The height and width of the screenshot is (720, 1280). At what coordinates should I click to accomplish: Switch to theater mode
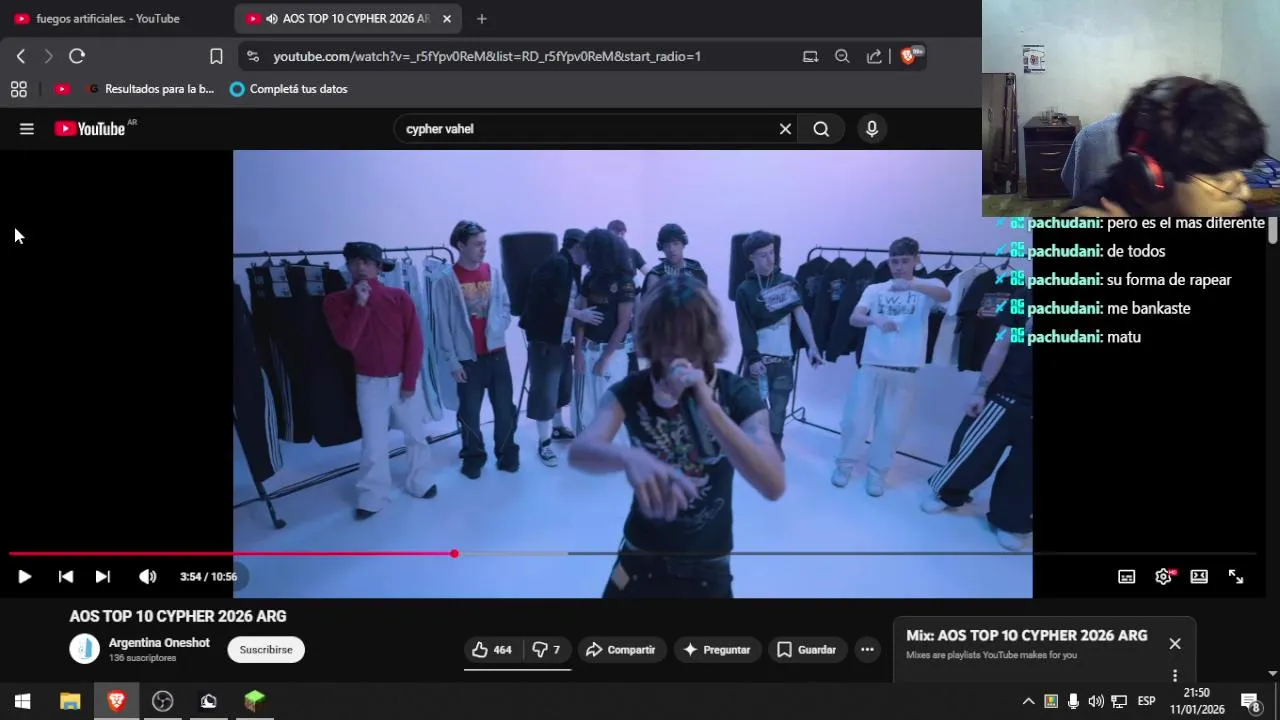(1199, 577)
